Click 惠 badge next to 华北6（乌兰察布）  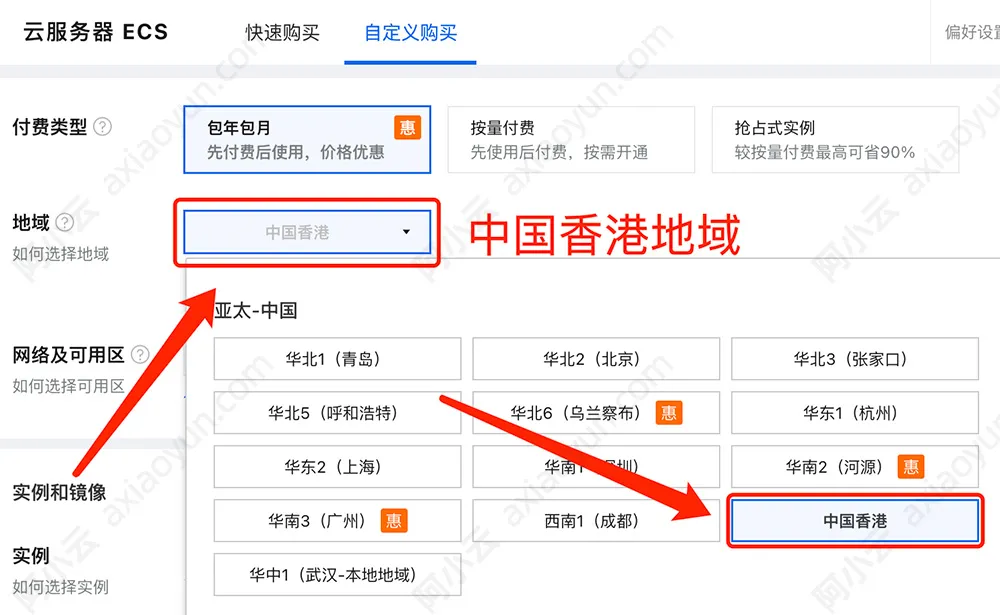pos(668,413)
